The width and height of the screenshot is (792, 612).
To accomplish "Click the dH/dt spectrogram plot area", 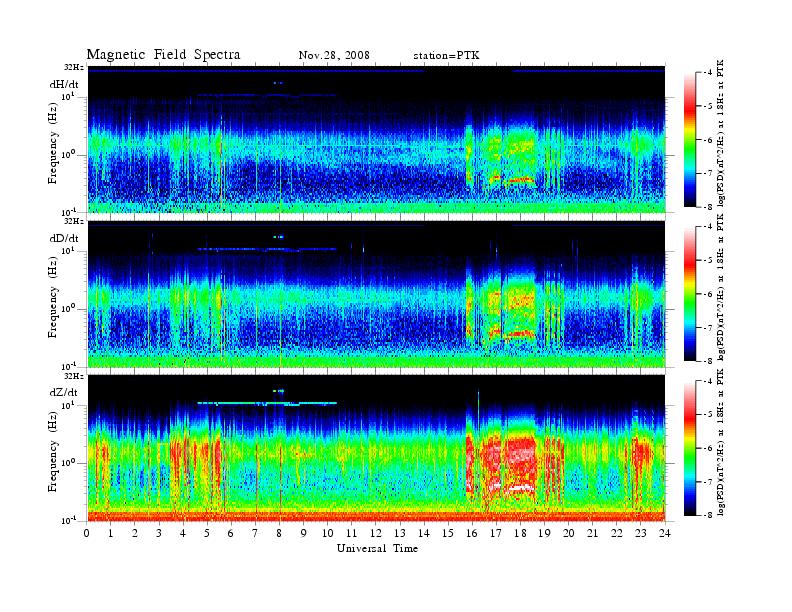I will click(376, 139).
